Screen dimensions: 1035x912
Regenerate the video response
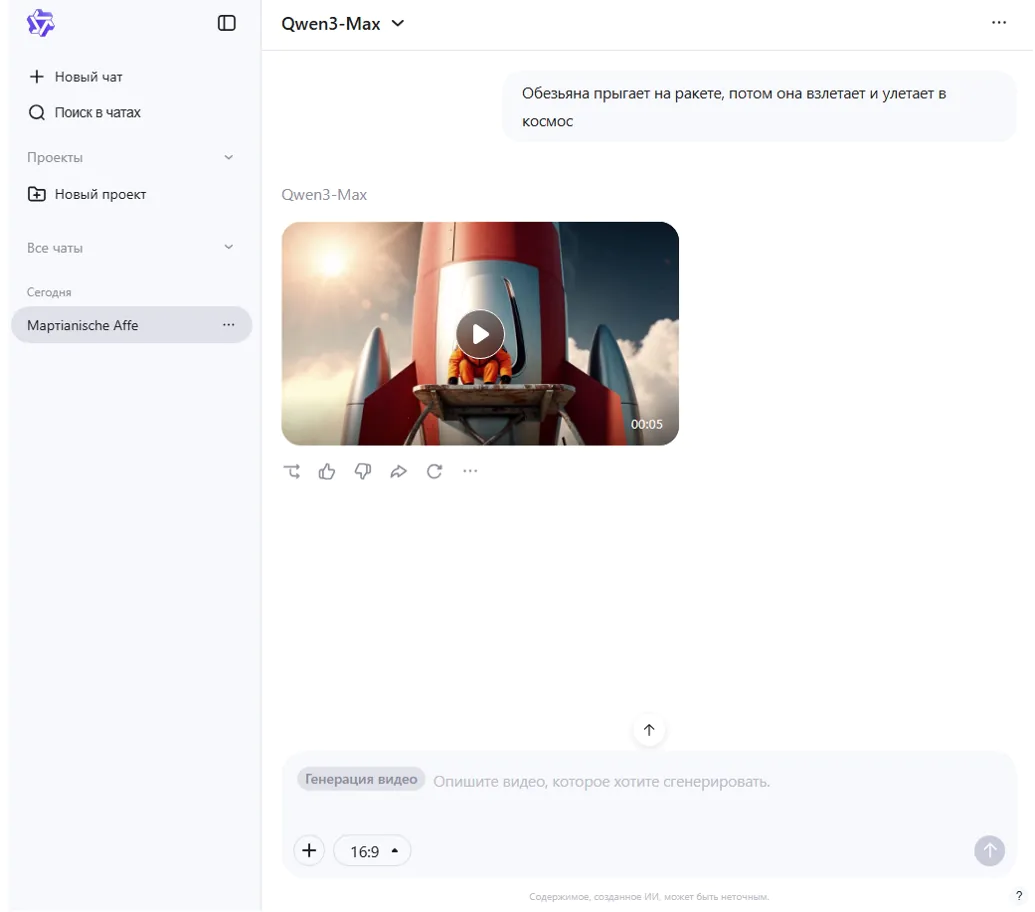click(434, 471)
